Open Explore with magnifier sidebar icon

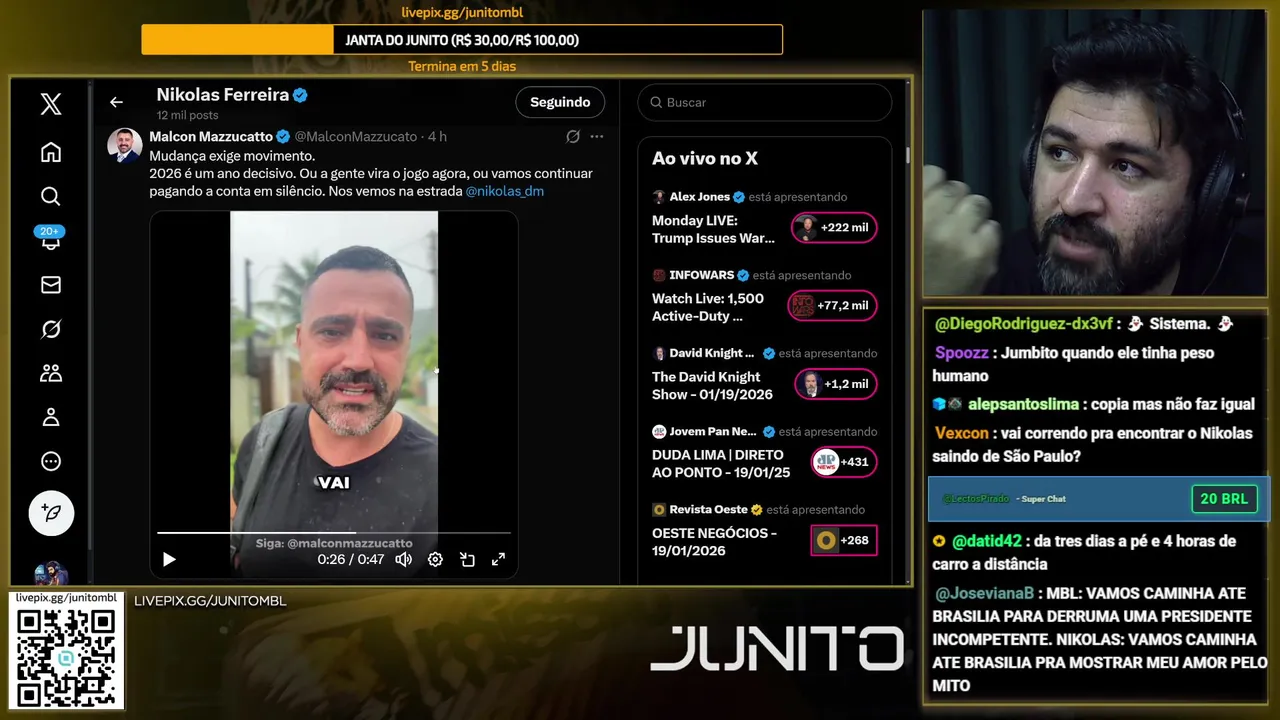click(x=51, y=196)
